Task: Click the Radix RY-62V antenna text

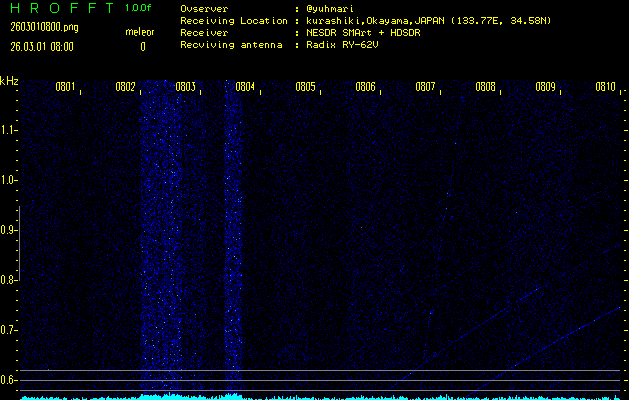Action: click(x=347, y=45)
